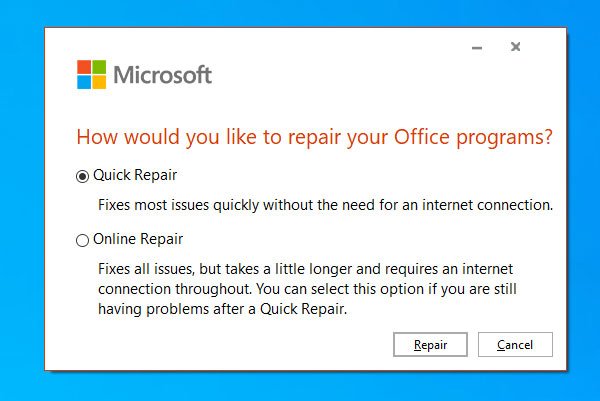Start the repair with Repair button
Screen dimensions: 600x401
(x=430, y=344)
